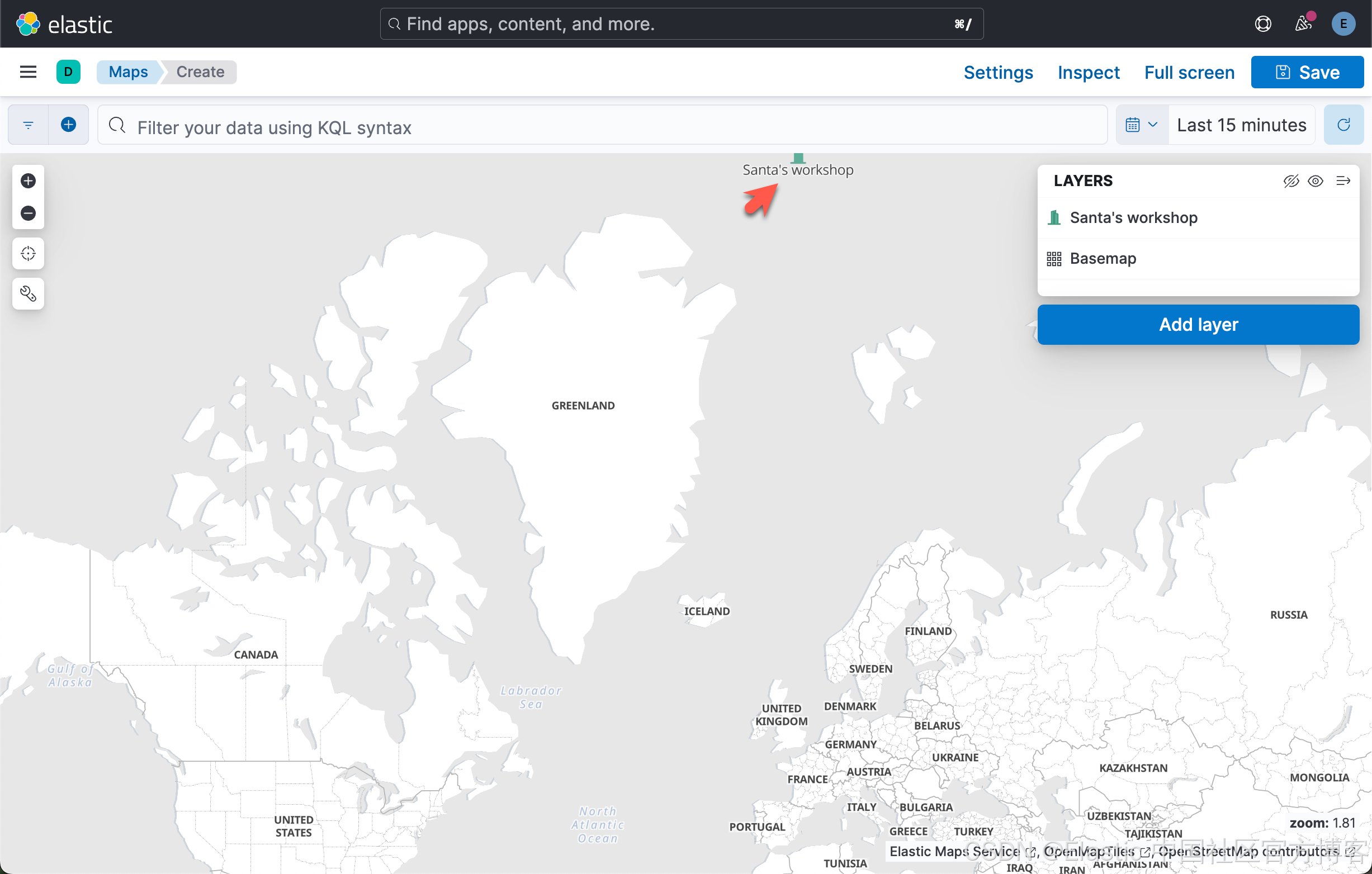Open map settings via the wrench icon
The image size is (1372, 874).
coord(27,293)
